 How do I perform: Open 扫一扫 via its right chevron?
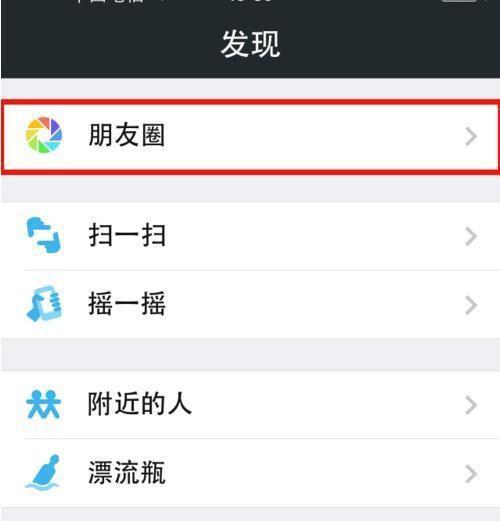point(471,237)
